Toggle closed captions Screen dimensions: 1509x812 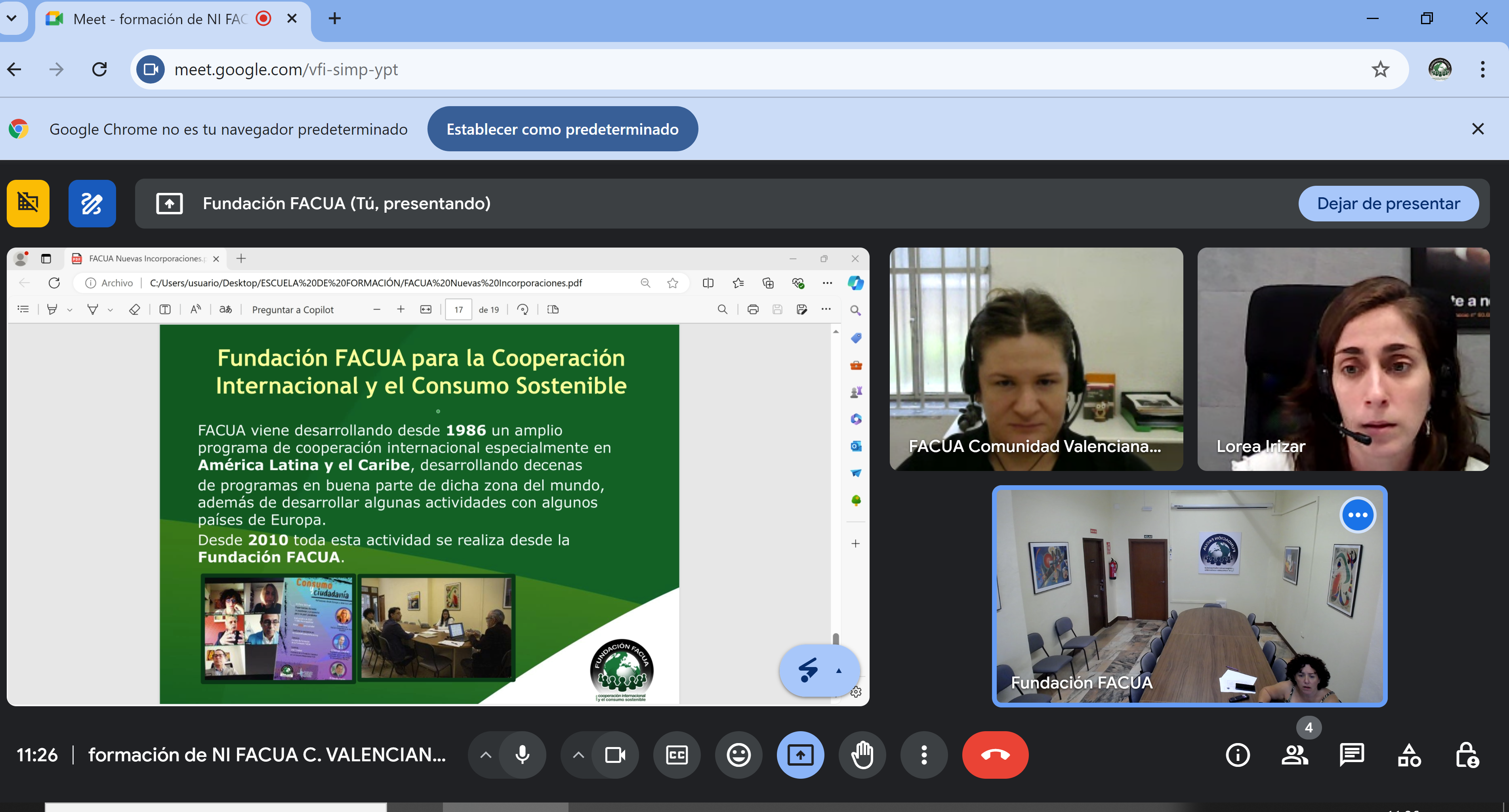coord(677,755)
